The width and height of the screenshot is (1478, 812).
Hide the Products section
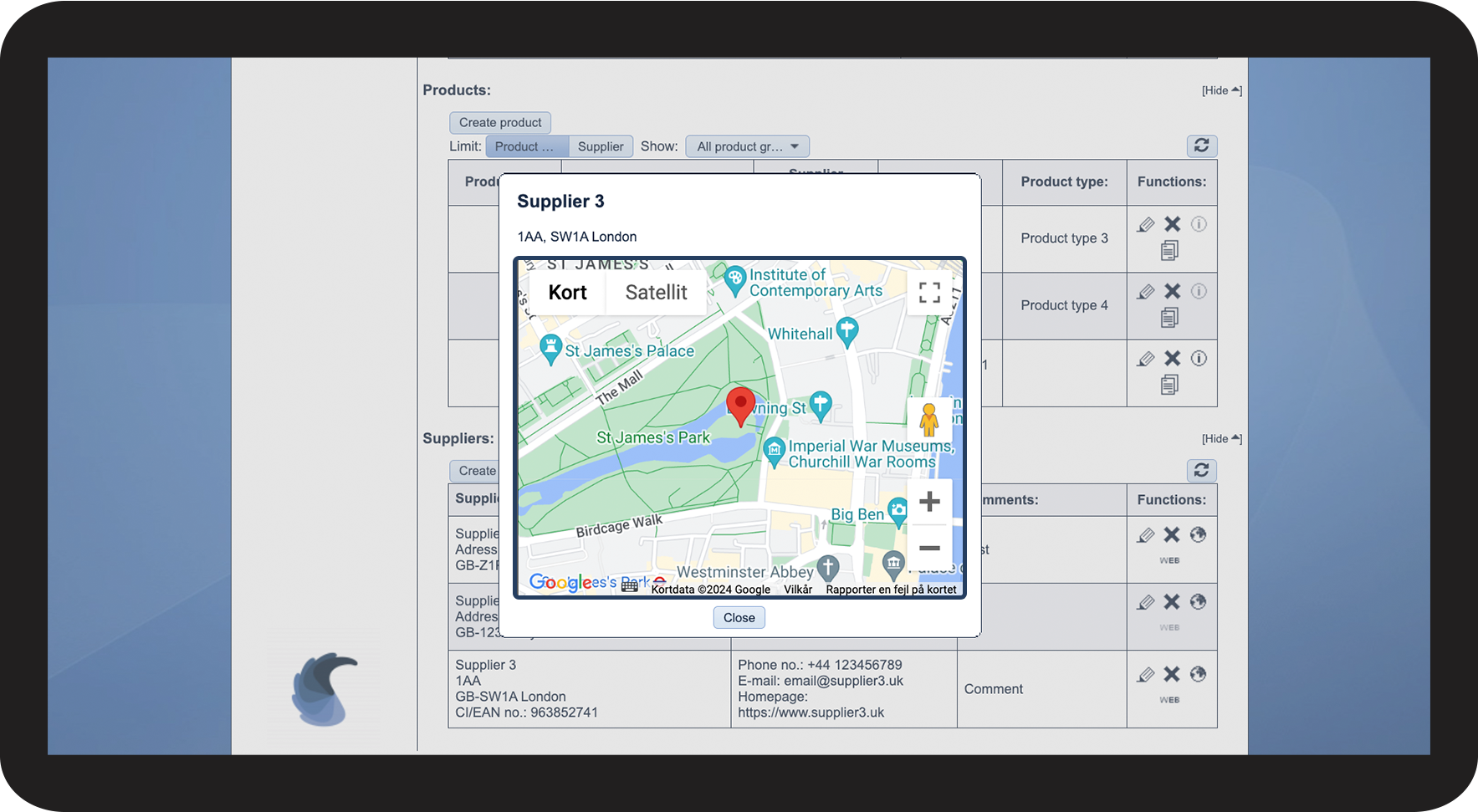1221,90
